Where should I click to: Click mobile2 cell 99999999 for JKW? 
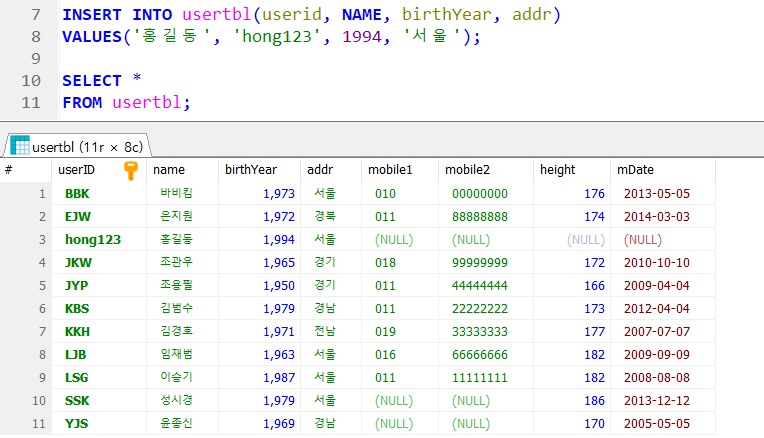480,263
